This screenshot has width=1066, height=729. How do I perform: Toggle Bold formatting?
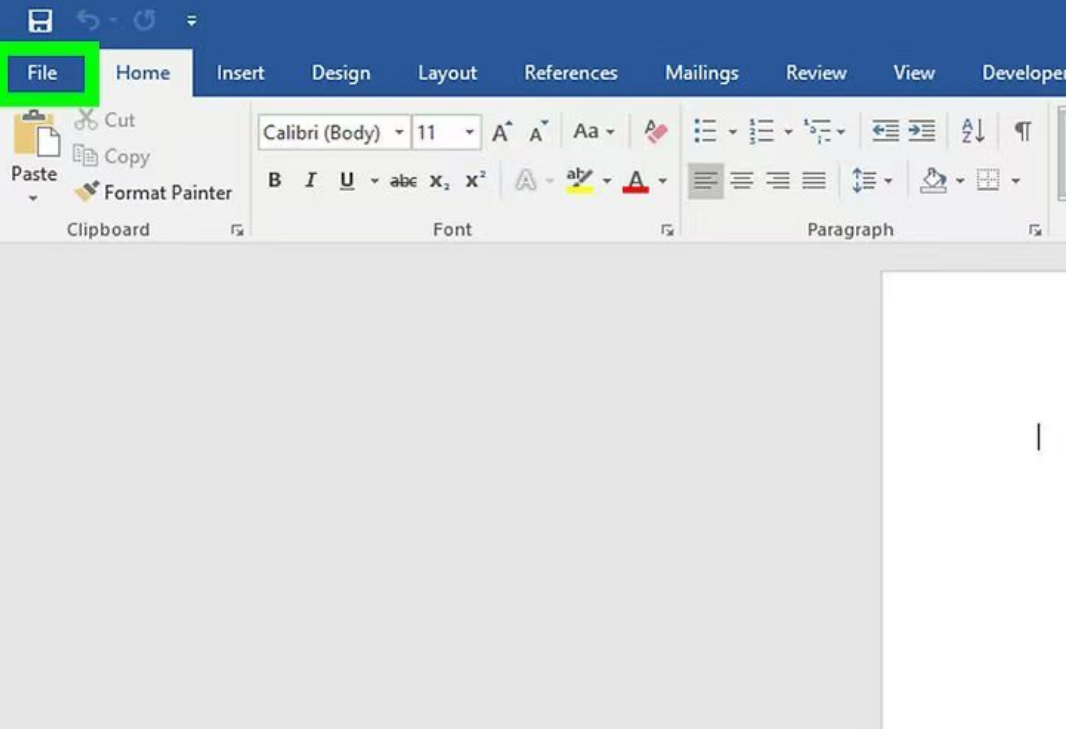coord(275,181)
